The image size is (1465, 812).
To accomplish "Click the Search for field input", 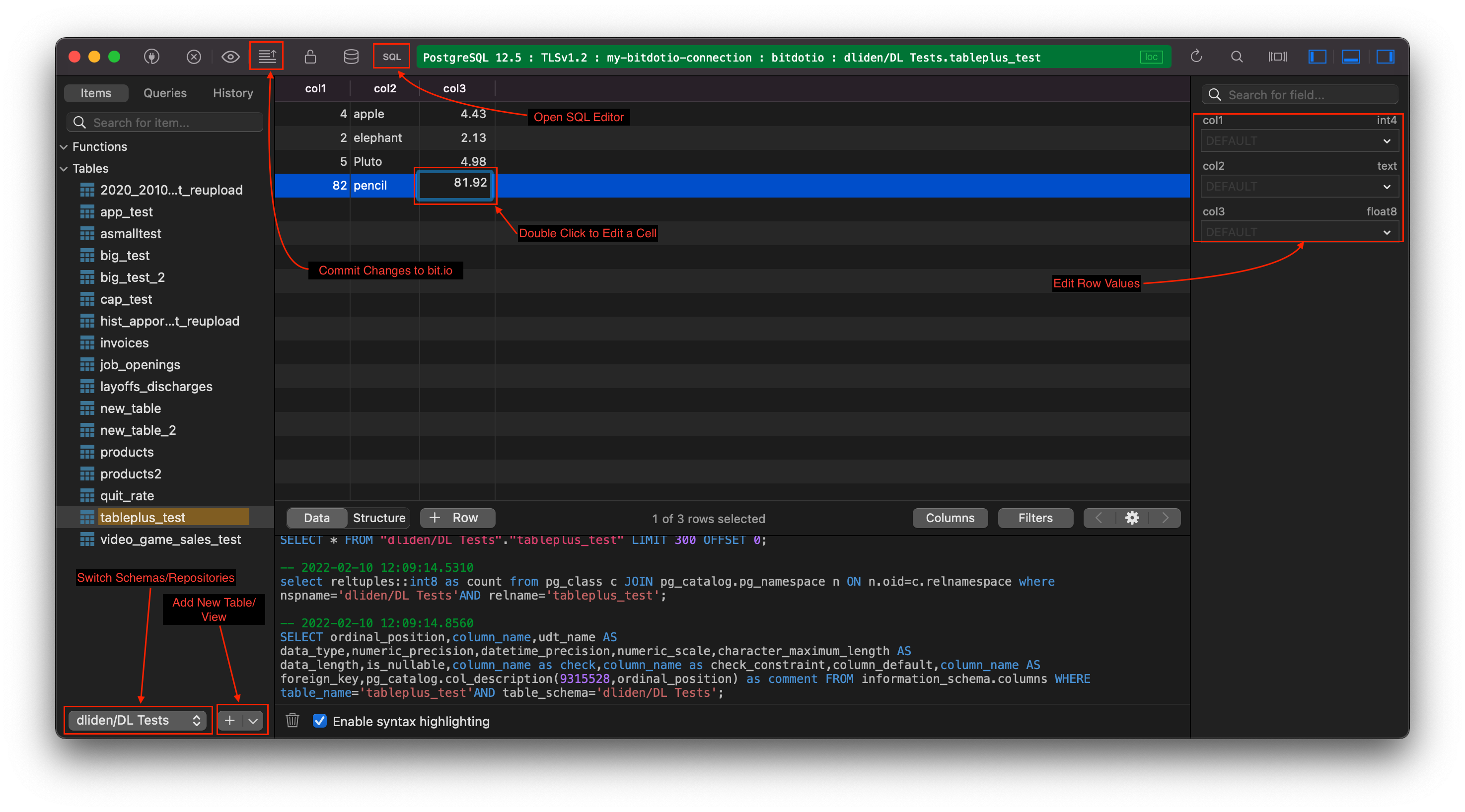I will pos(1300,94).
